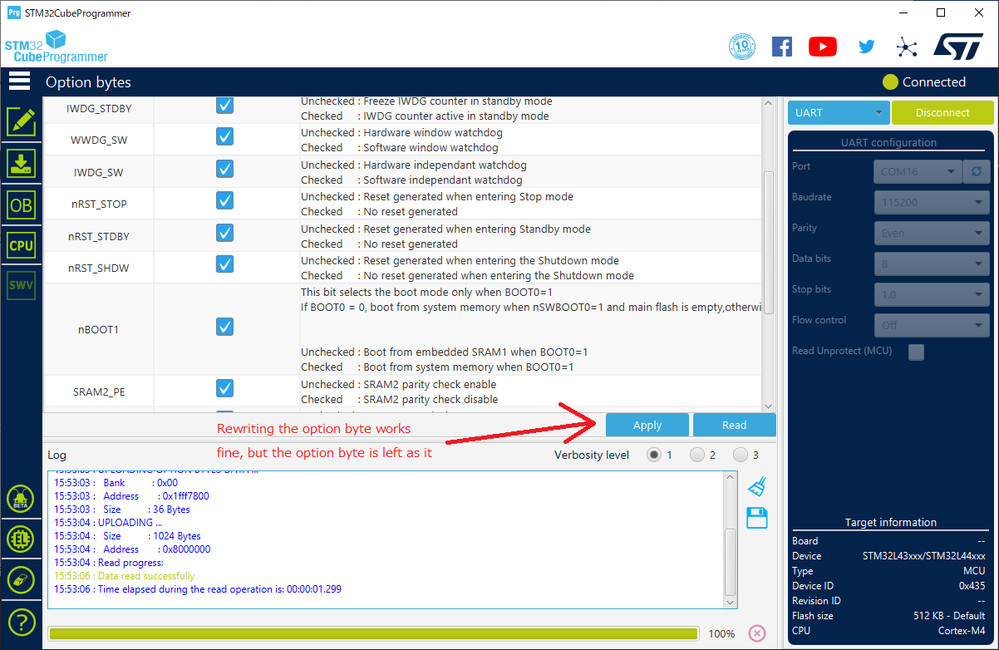
Task: Click the log panel scrollbar
Action: click(730, 561)
